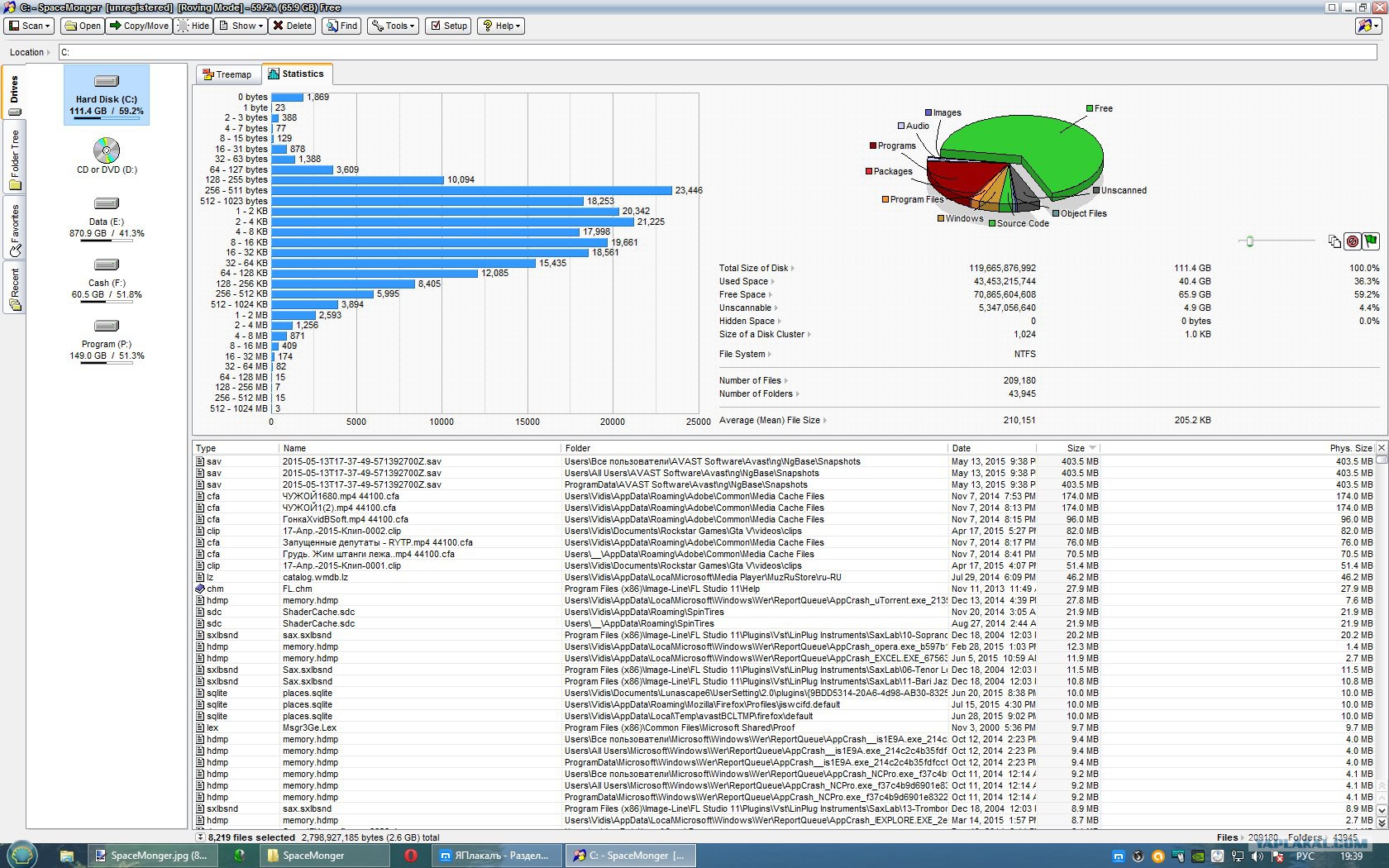Adjust the pie chart slider handle
Viewport: 1389px width, 868px height.
1249,241
